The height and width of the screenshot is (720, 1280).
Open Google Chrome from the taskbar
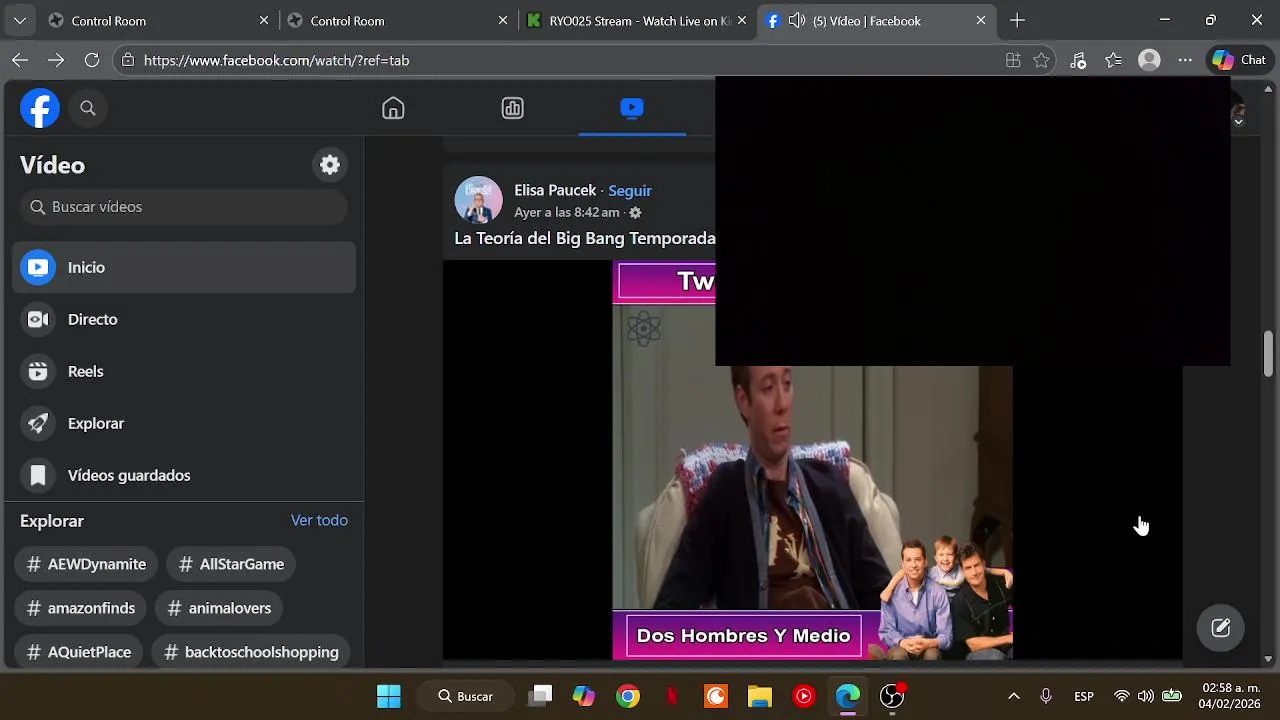[628, 696]
